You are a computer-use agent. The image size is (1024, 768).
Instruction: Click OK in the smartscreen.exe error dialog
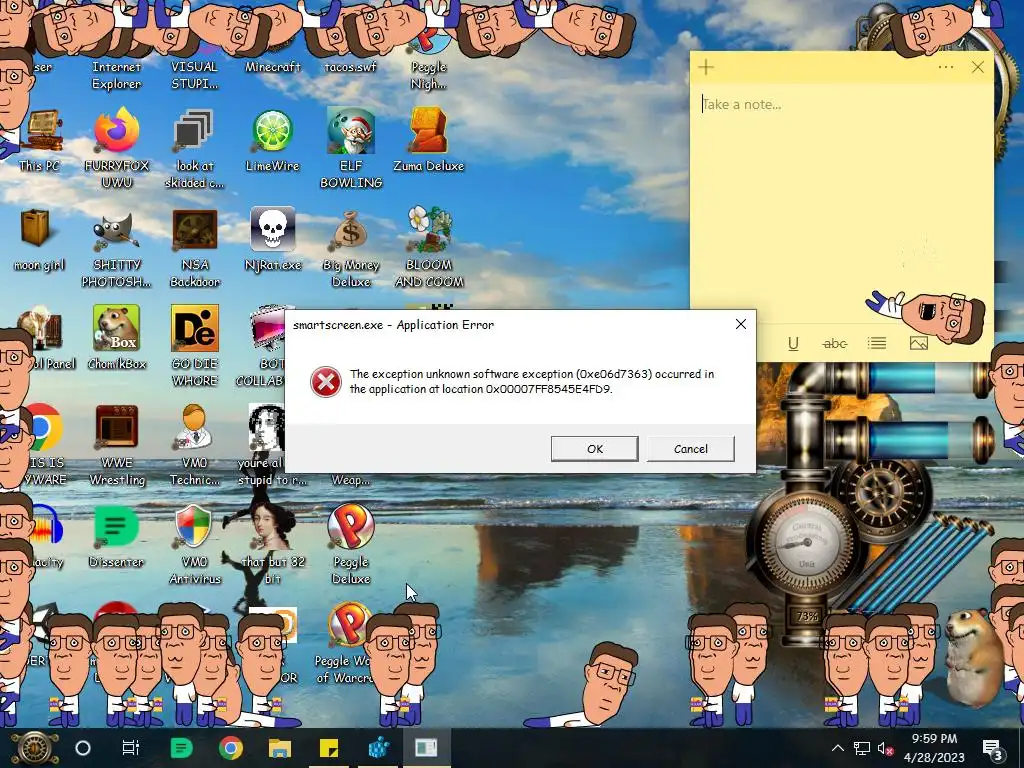pyautogui.click(x=594, y=449)
